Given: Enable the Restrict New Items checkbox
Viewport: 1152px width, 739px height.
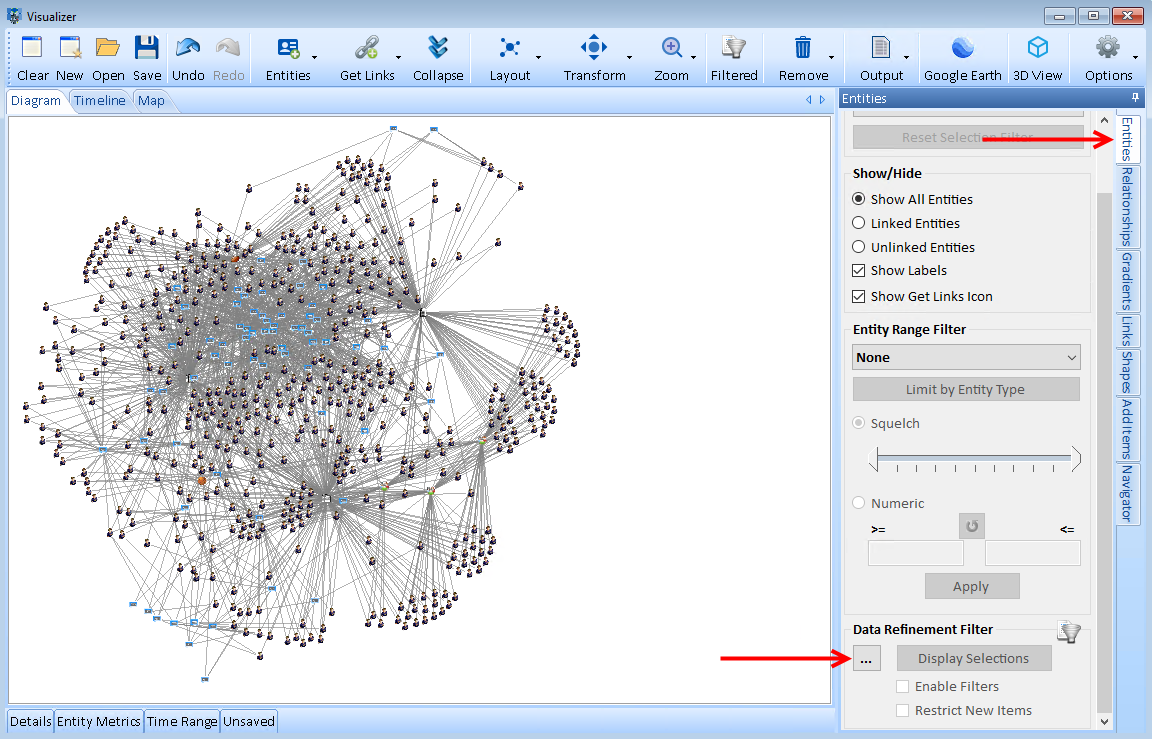Looking at the screenshot, I should (903, 710).
